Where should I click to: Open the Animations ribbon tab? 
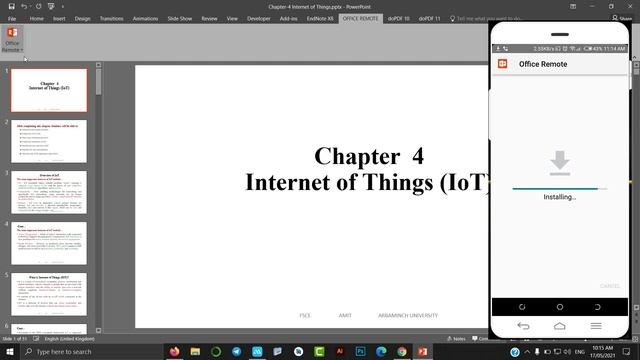pyautogui.click(x=145, y=19)
